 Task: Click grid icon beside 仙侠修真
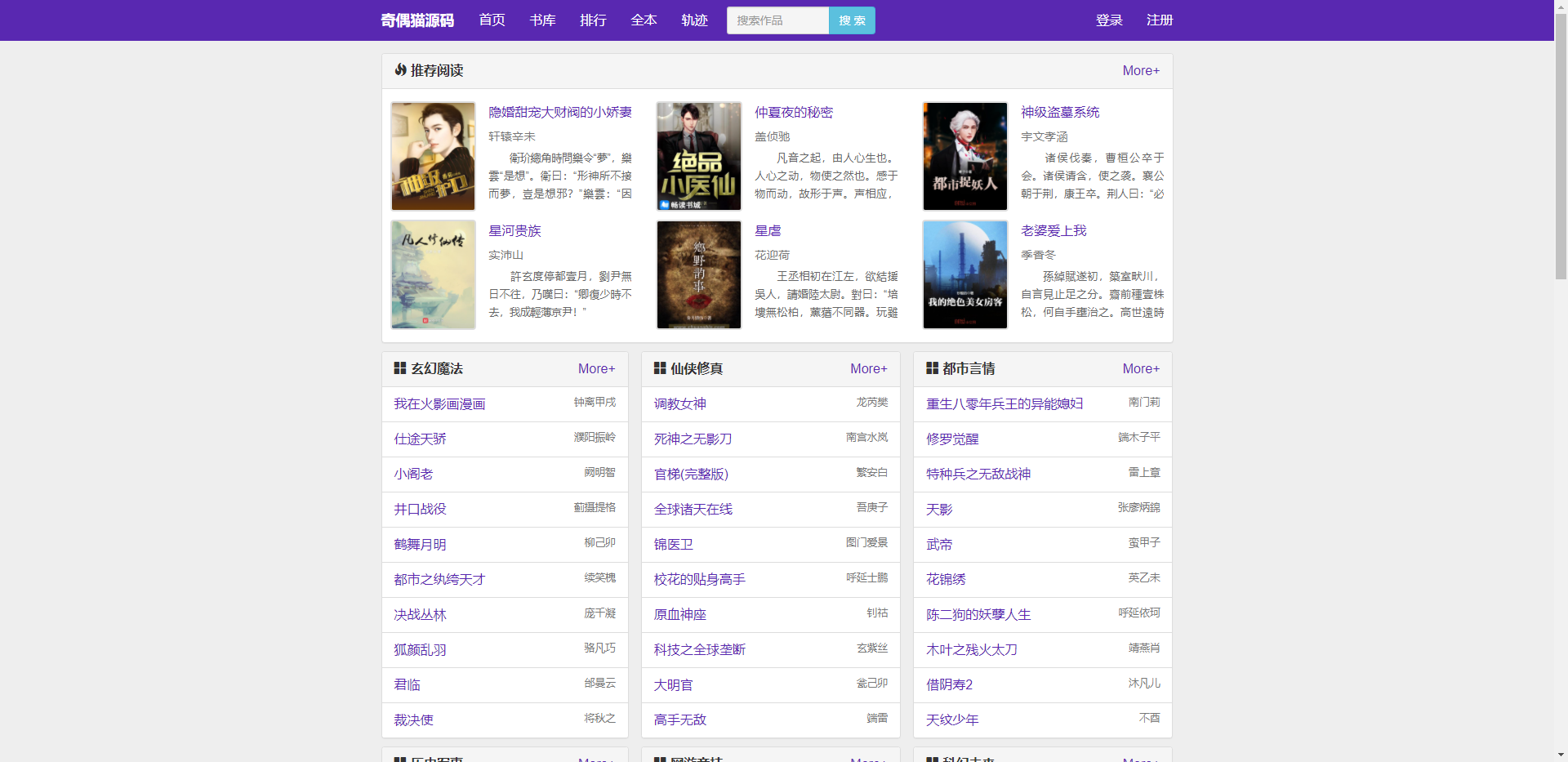pos(660,368)
